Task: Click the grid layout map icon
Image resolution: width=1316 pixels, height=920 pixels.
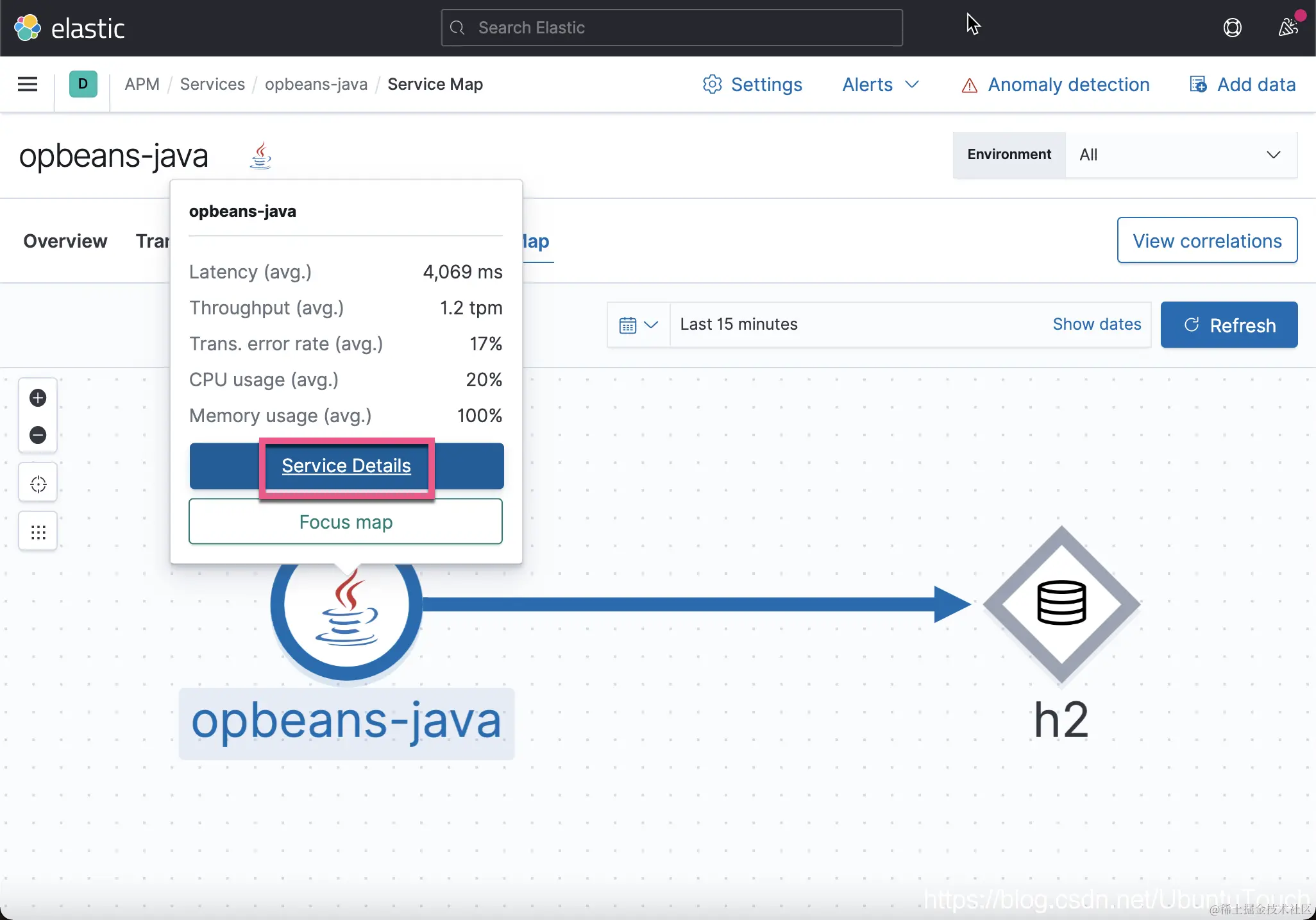Action: pyautogui.click(x=38, y=532)
